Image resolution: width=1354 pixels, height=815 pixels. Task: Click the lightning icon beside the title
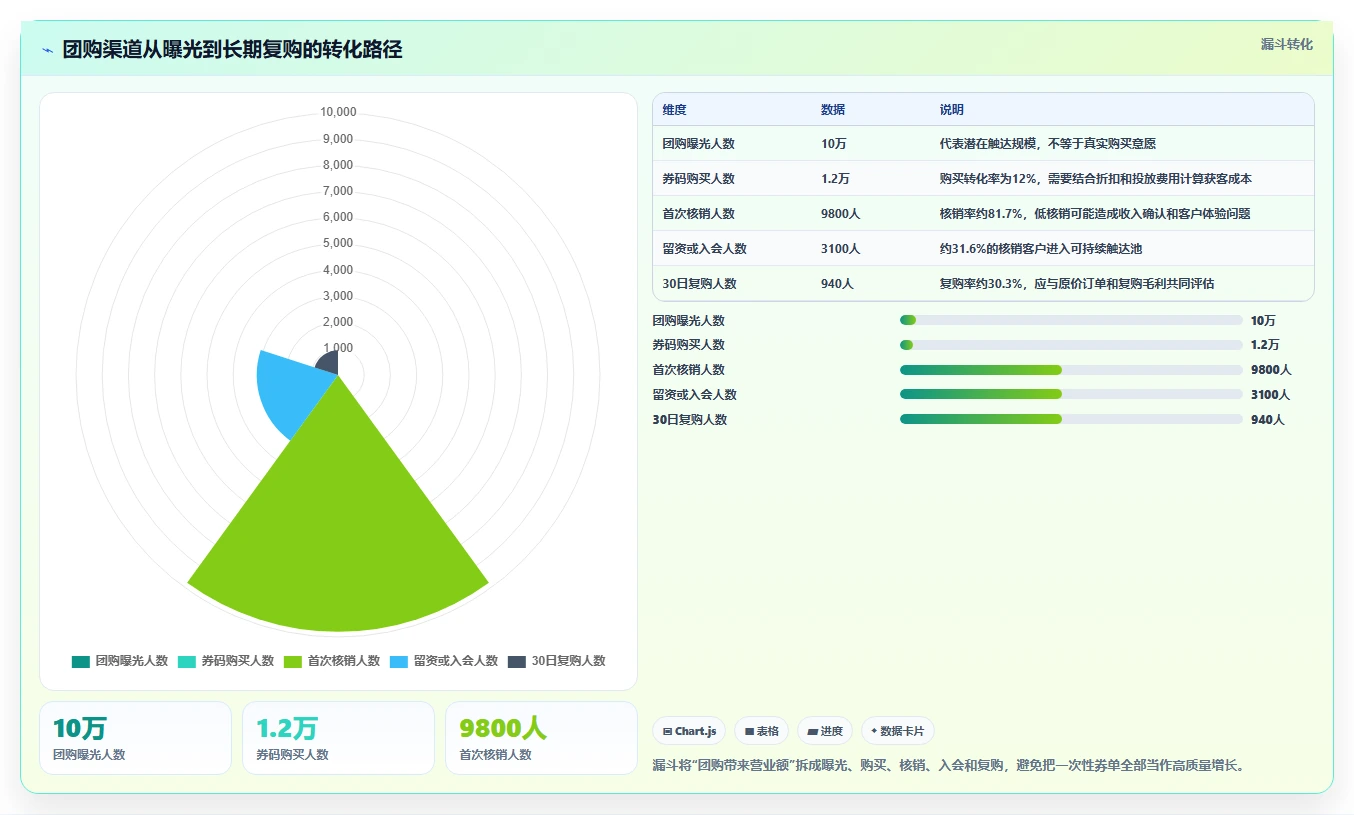point(47,50)
